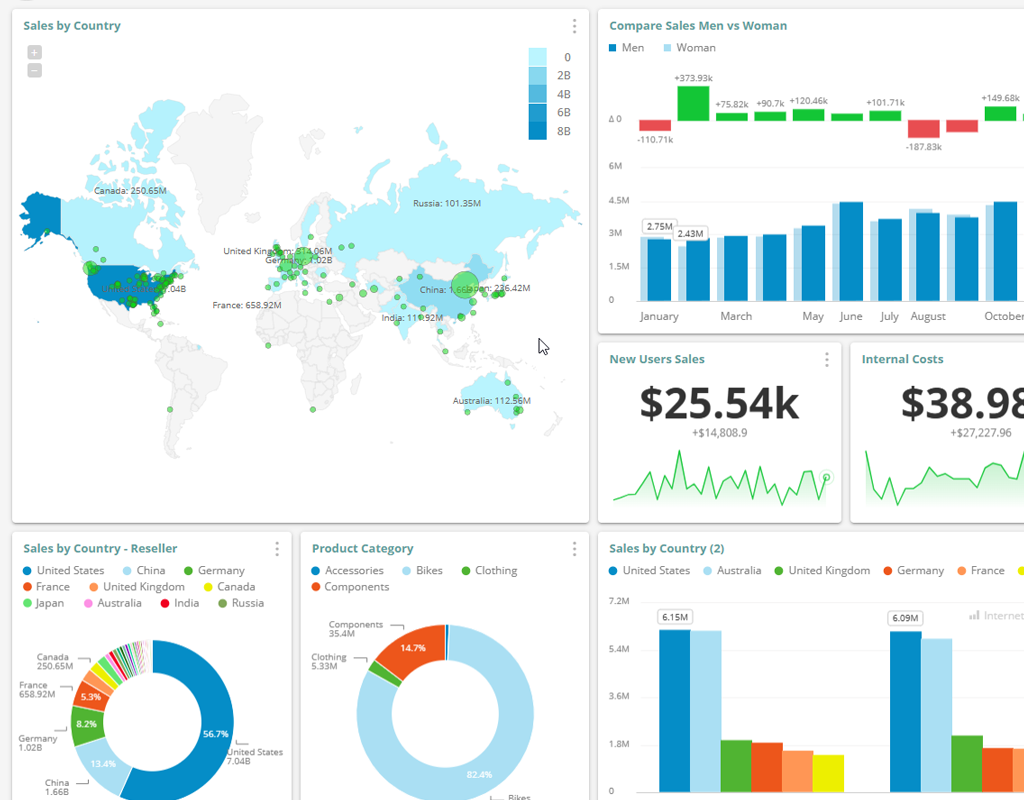Open Sales by Country - Reseller options menu
This screenshot has height=800, width=1024.
277,548
